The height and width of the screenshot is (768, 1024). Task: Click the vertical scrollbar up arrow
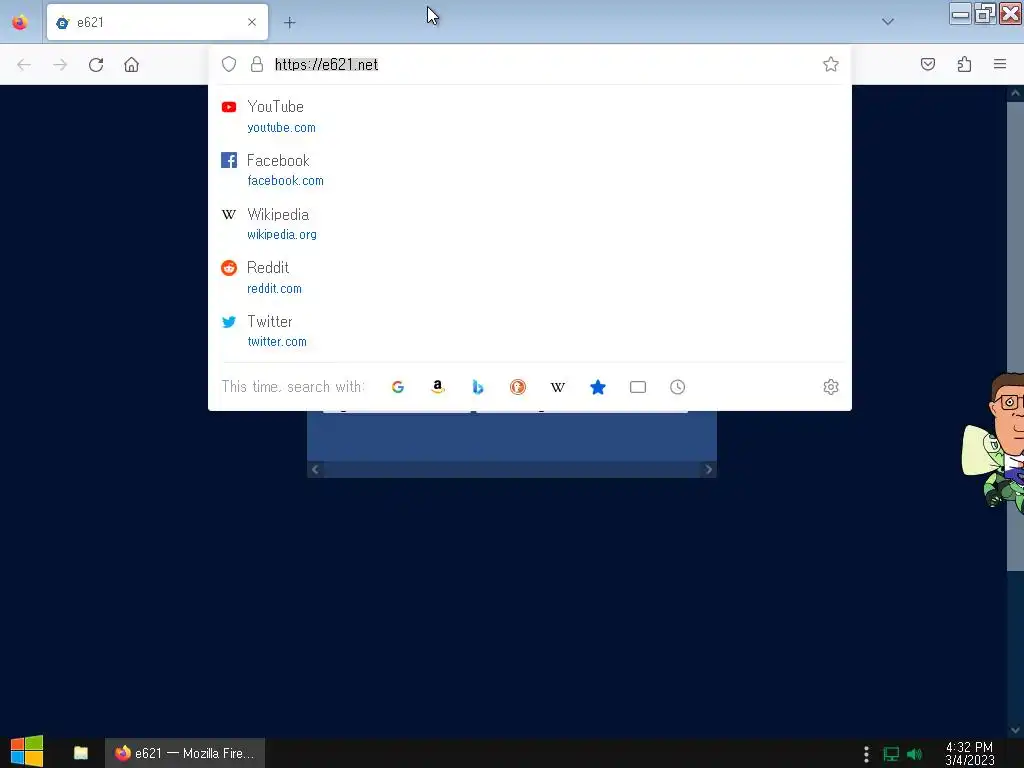click(1015, 93)
